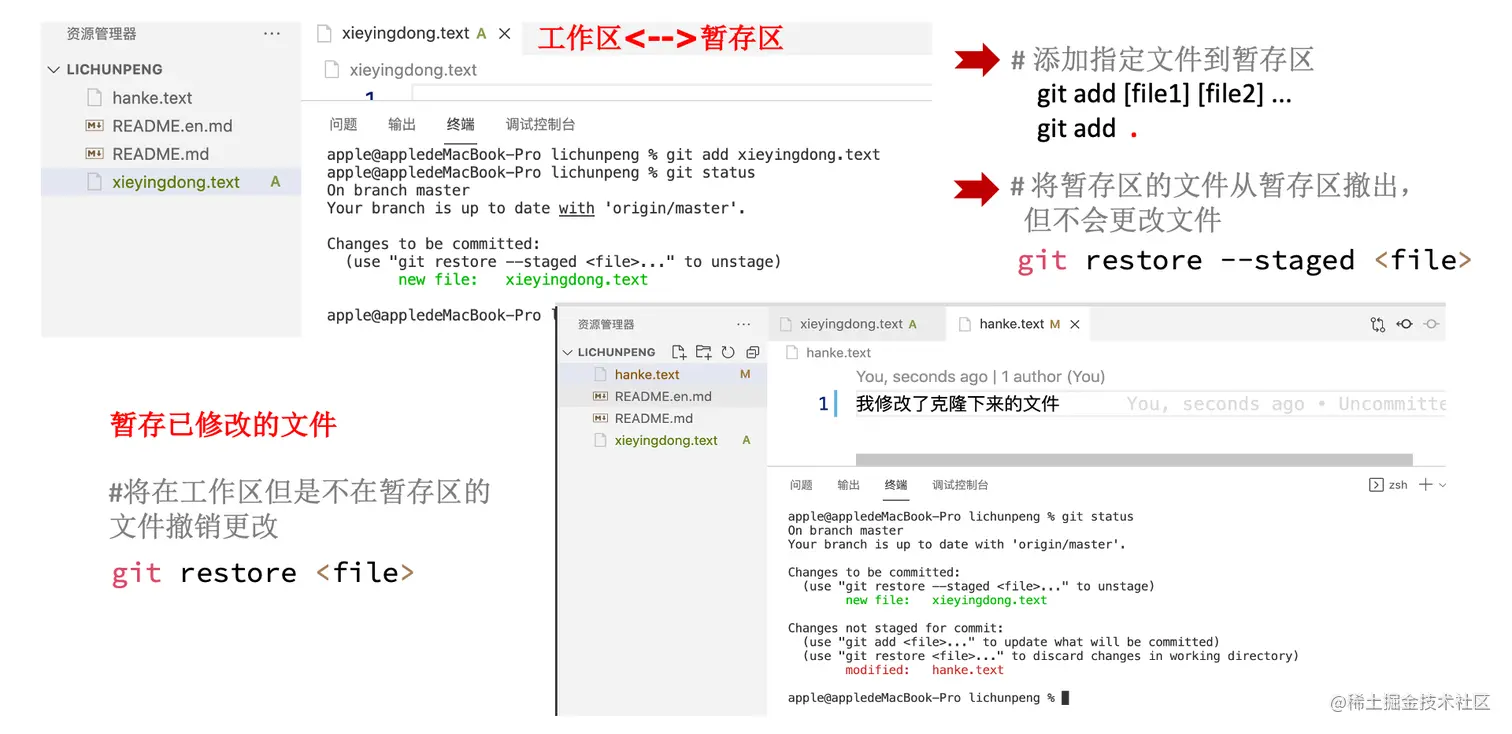Viewport: 1512px width, 734px height.
Task: Open the explorer ··· menu in top window
Action: pos(272,33)
